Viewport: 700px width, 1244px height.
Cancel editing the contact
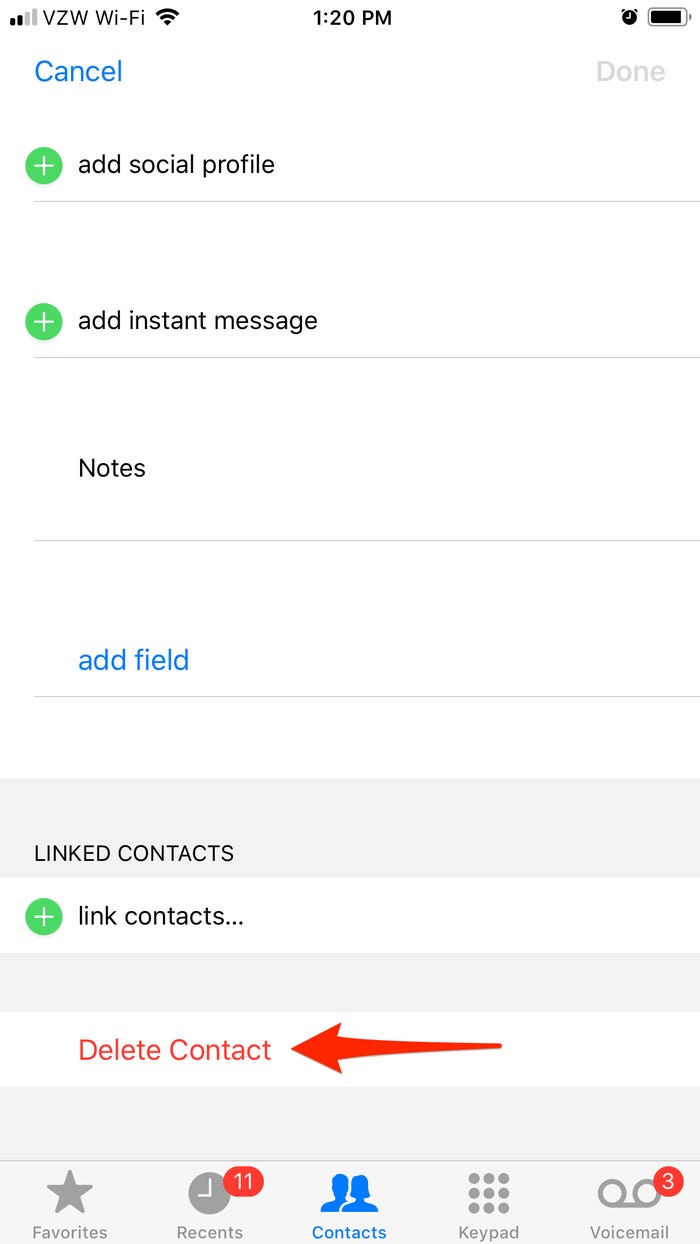tap(78, 71)
